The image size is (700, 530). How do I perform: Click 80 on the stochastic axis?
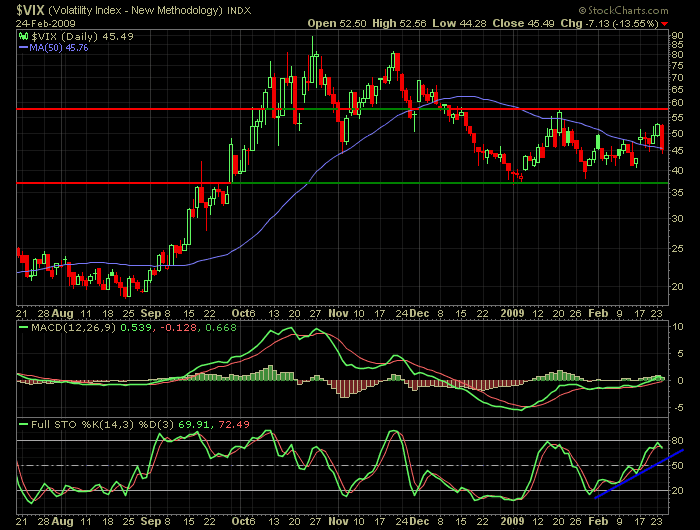[677, 441]
